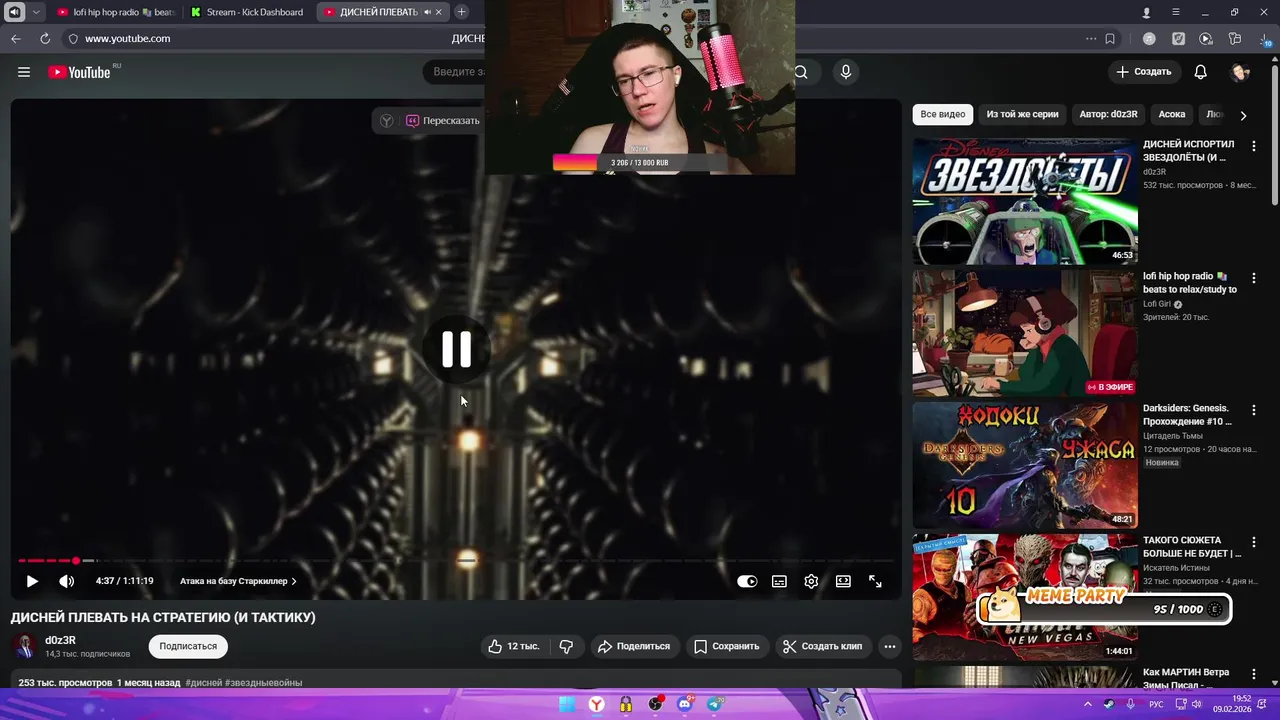Open YouTube notifications bell
This screenshot has height=720, width=1280.
point(1201,72)
